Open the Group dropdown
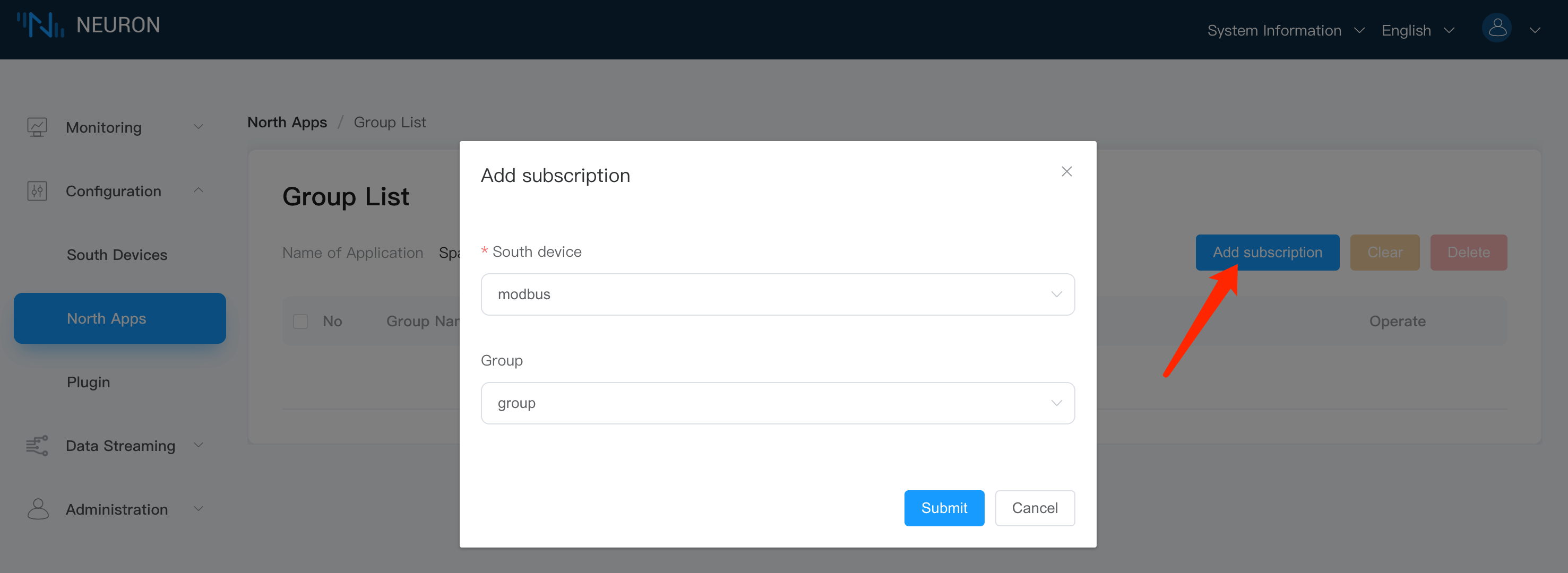Screen dimensions: 1568x573 click(777, 403)
